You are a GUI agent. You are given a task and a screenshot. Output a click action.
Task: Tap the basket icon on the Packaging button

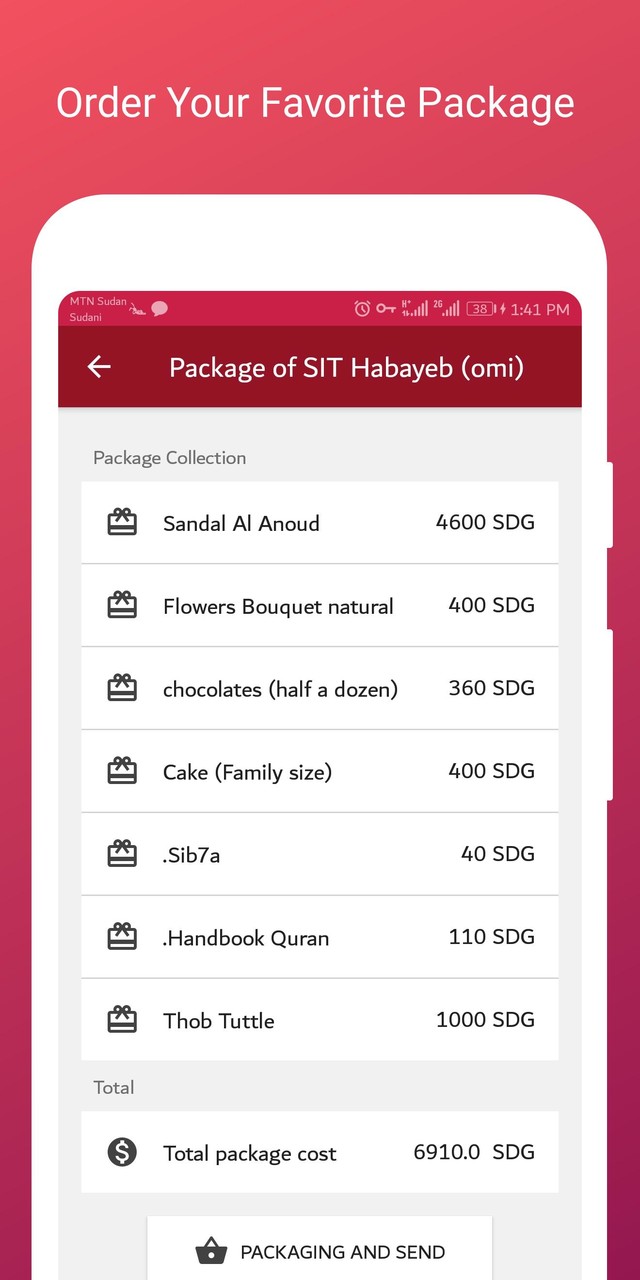[210, 1249]
